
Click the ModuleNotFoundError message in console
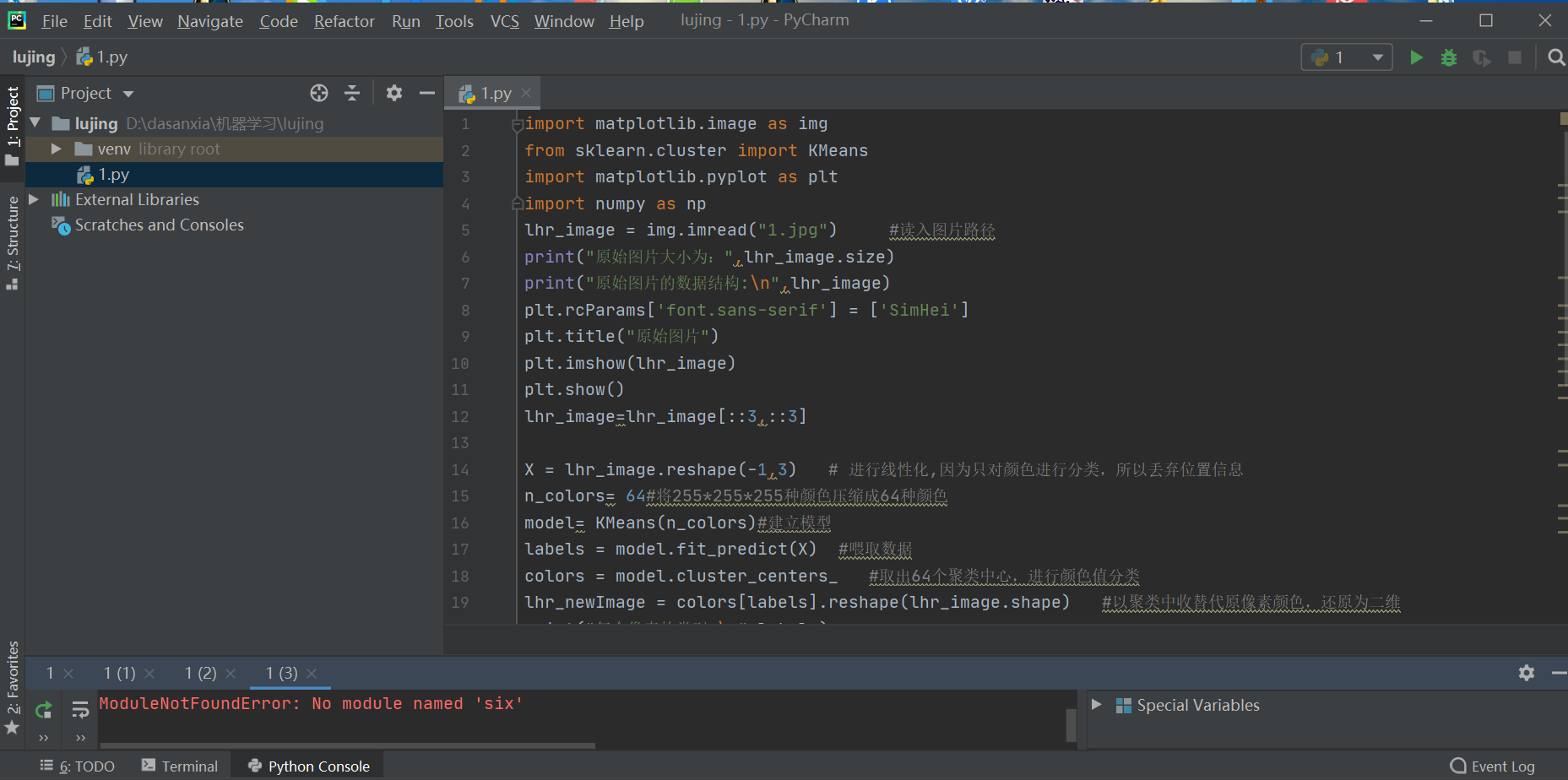(x=311, y=704)
